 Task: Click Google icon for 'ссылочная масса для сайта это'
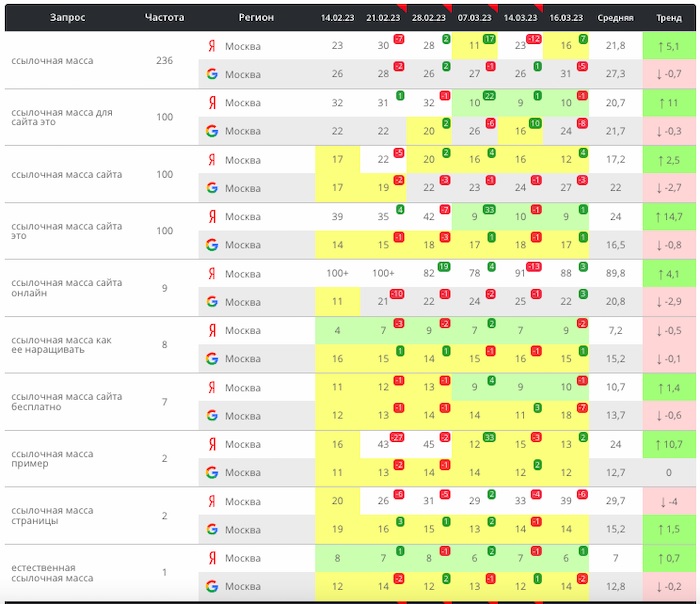coord(212,131)
